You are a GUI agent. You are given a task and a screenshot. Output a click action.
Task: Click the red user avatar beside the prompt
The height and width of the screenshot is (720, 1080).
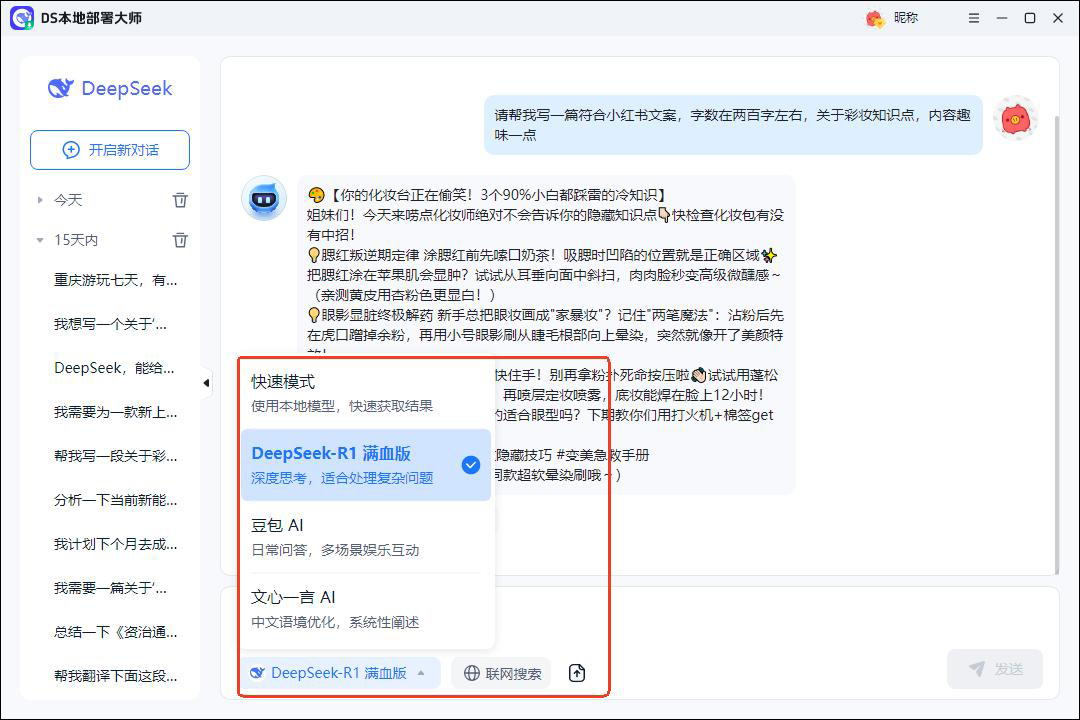tap(1015, 119)
